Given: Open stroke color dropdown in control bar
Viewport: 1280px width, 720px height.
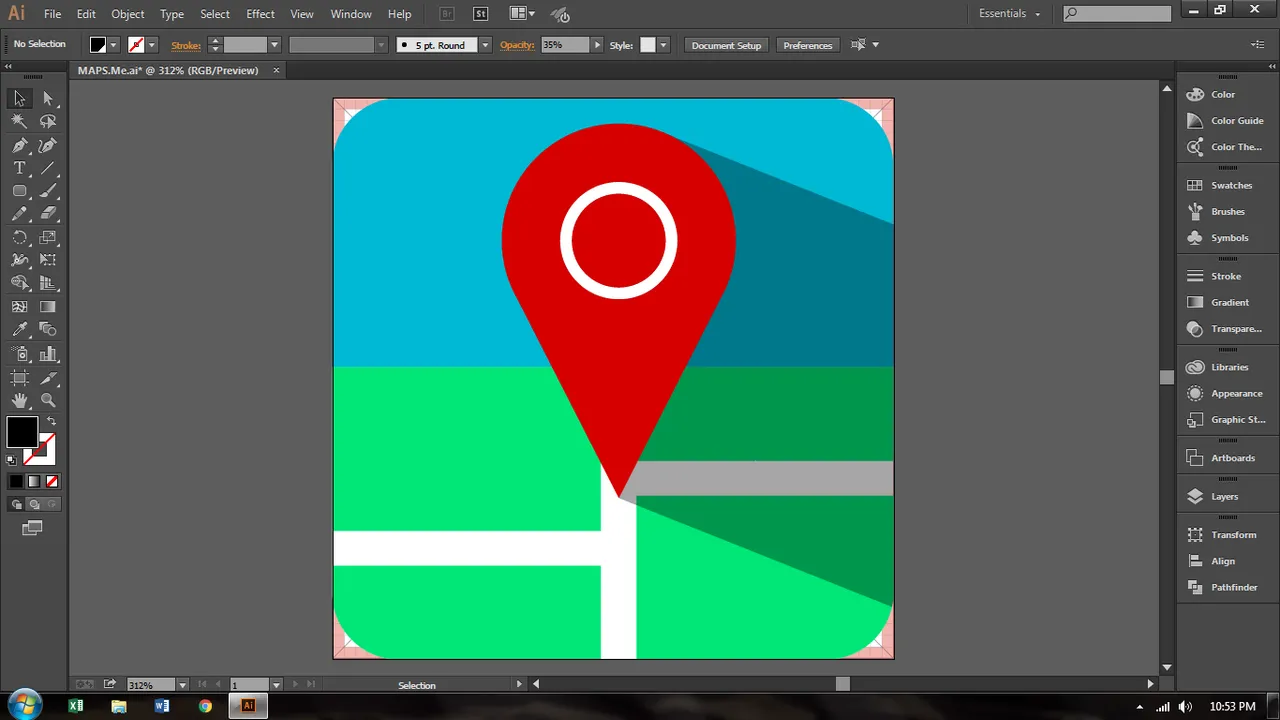Looking at the screenshot, I should click(152, 45).
